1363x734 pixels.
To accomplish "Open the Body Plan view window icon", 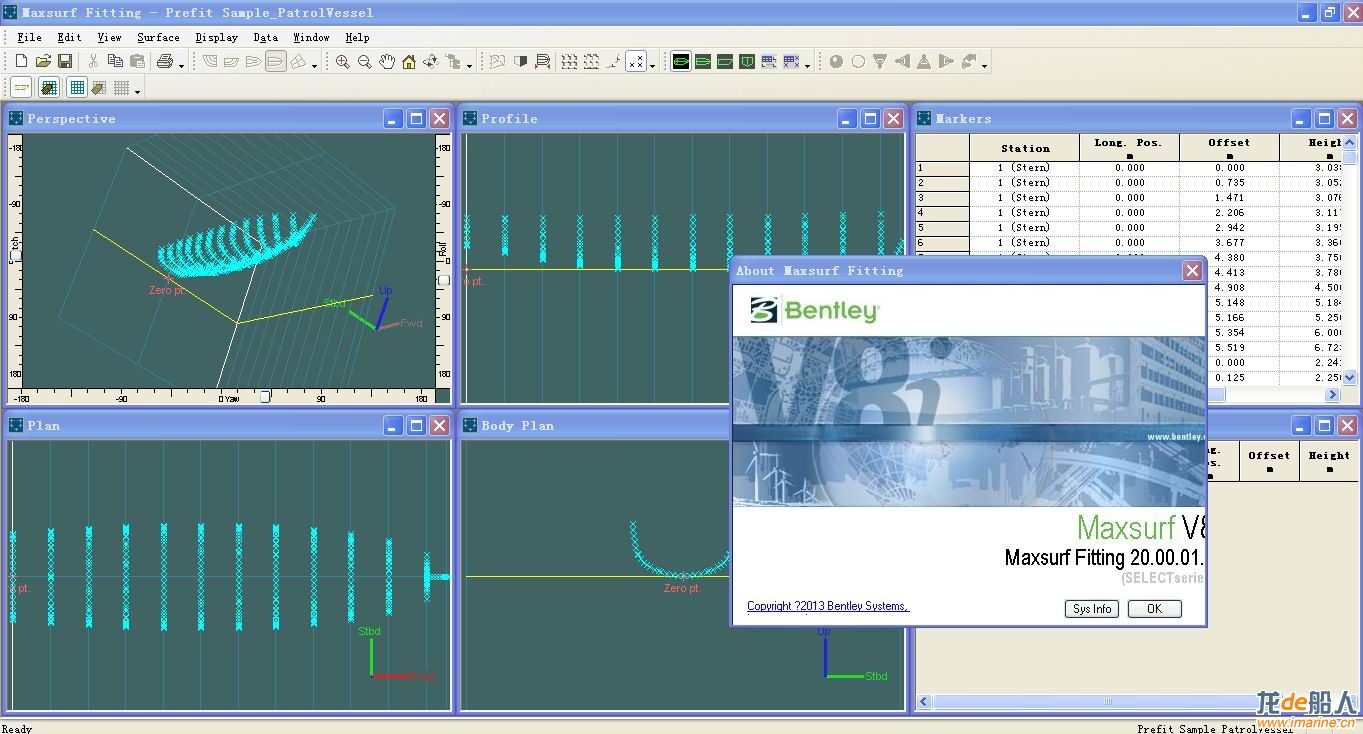I will click(x=747, y=62).
